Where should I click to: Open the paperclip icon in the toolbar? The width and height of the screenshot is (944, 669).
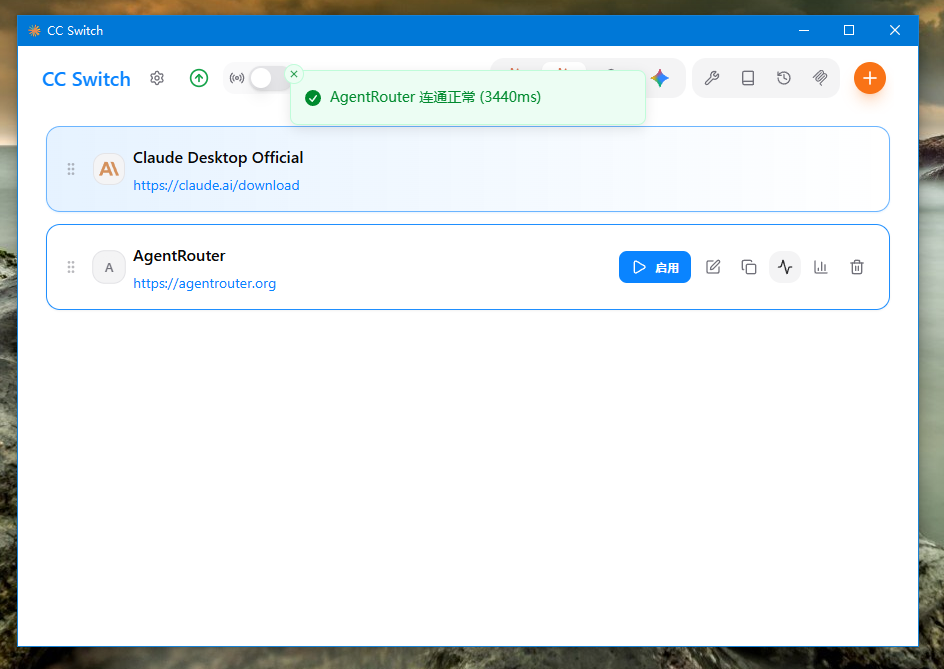tap(820, 78)
